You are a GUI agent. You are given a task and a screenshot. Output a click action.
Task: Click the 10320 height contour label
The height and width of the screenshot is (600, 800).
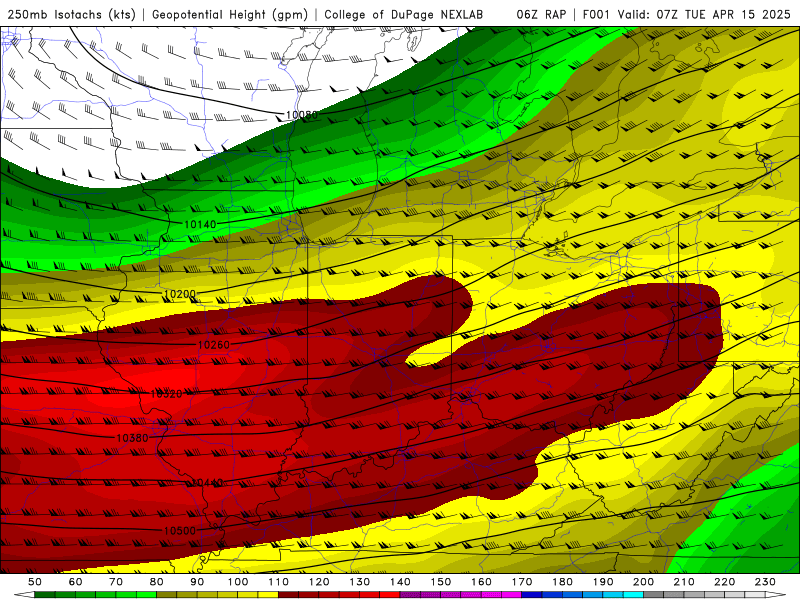[166, 394]
